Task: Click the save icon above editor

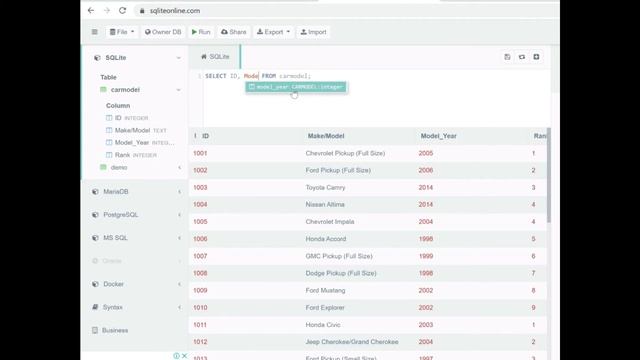Action: point(507,57)
